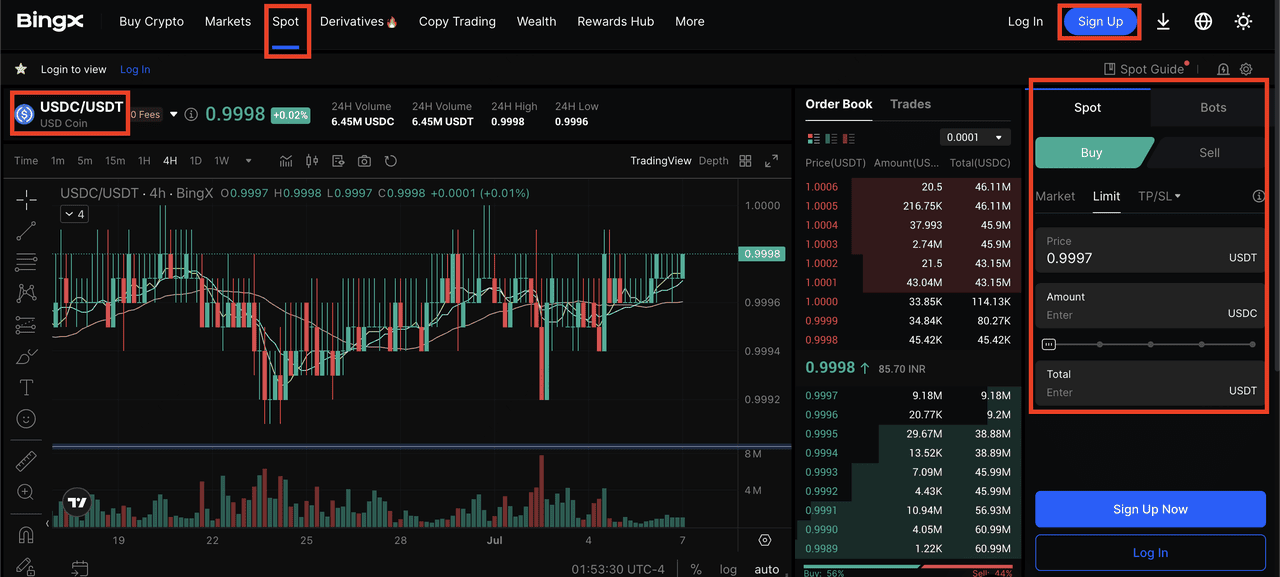This screenshot has width=1280, height=577.
Task: Click the Sign Up Now button
Action: 1150,509
